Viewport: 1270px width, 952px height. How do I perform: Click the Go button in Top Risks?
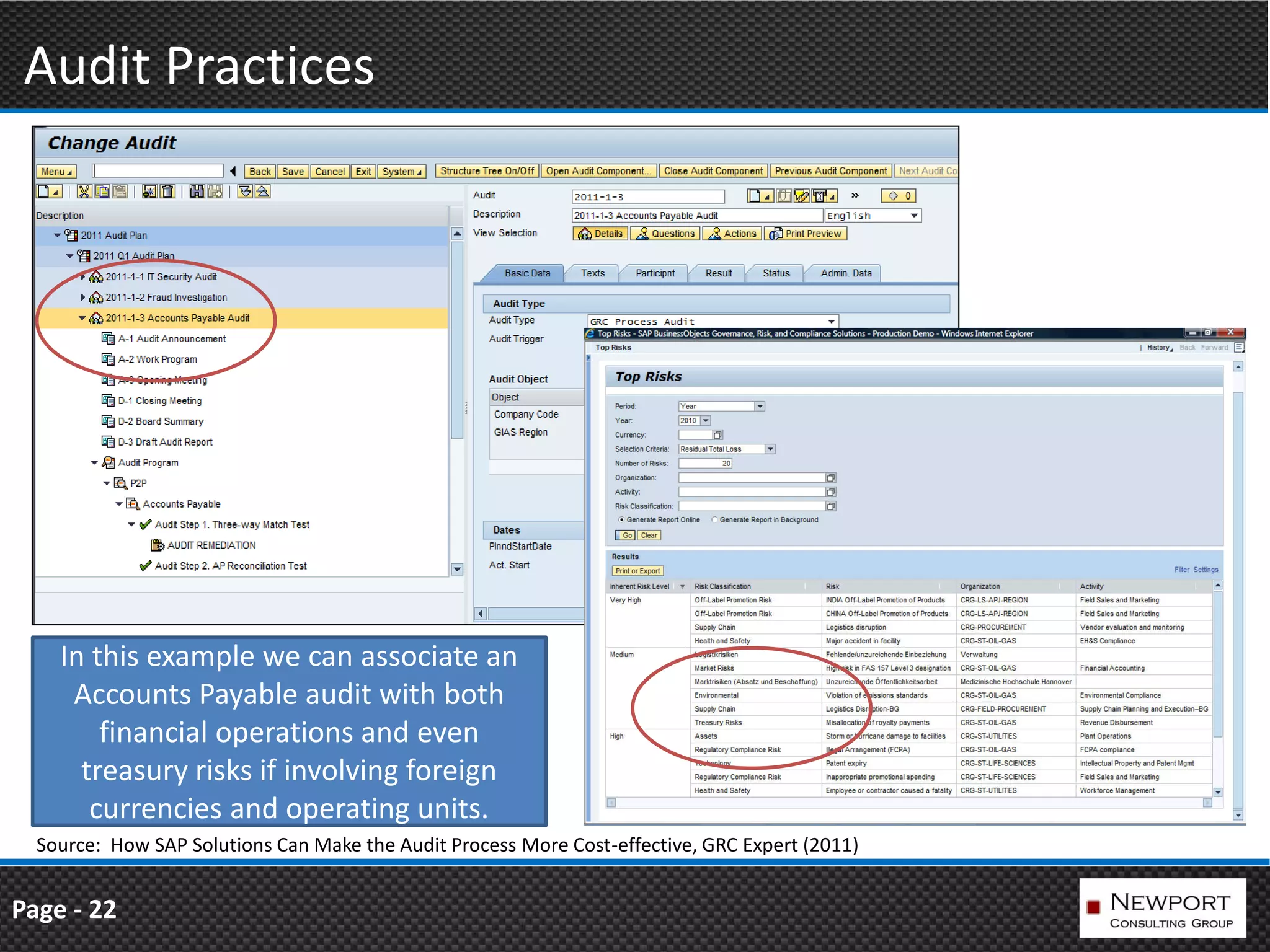tap(625, 535)
